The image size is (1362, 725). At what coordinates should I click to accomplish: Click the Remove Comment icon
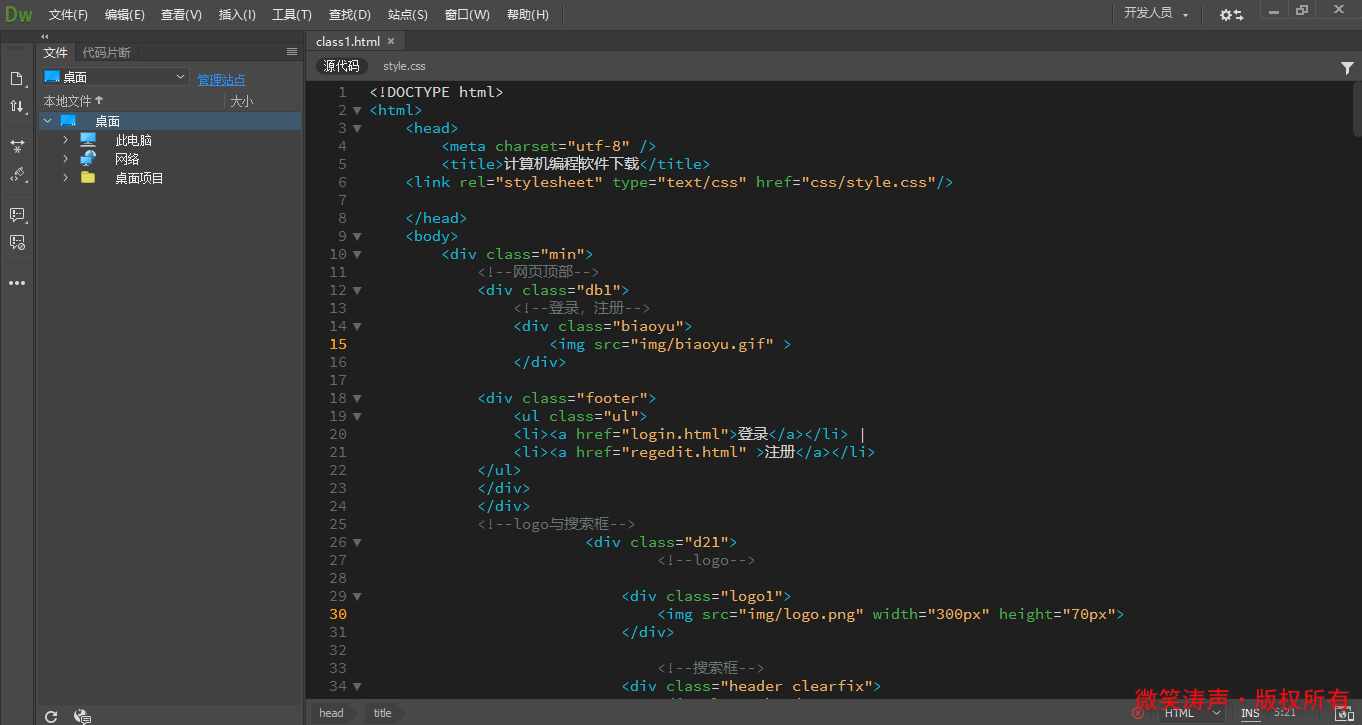point(16,242)
